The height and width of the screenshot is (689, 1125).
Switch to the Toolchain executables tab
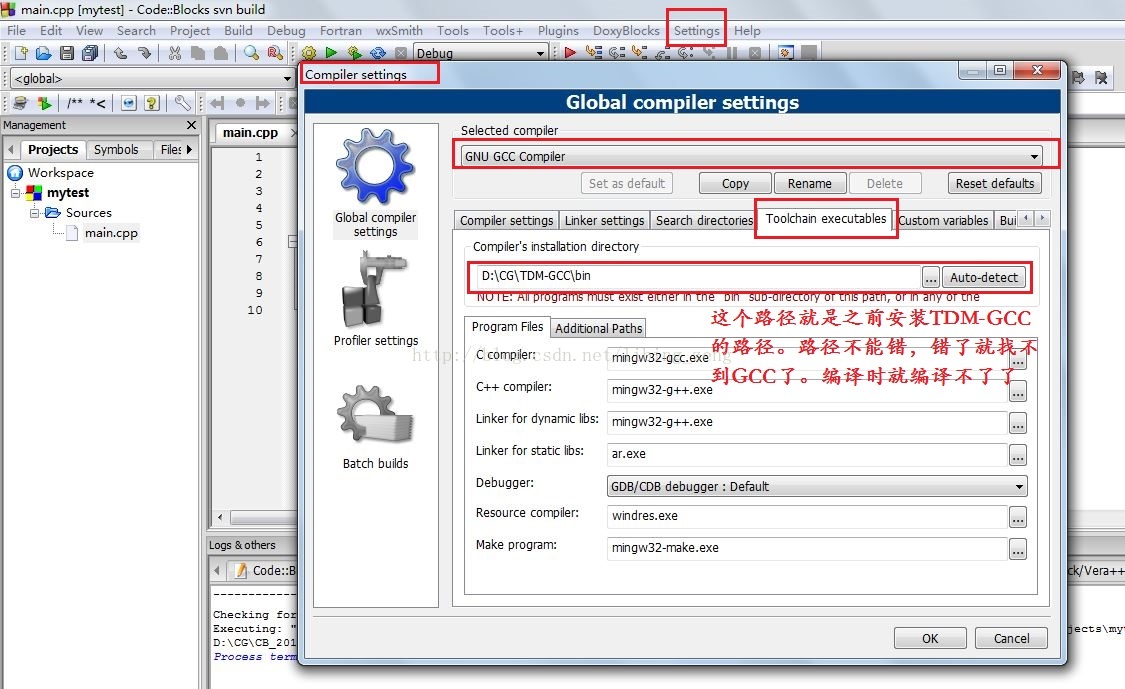click(826, 218)
